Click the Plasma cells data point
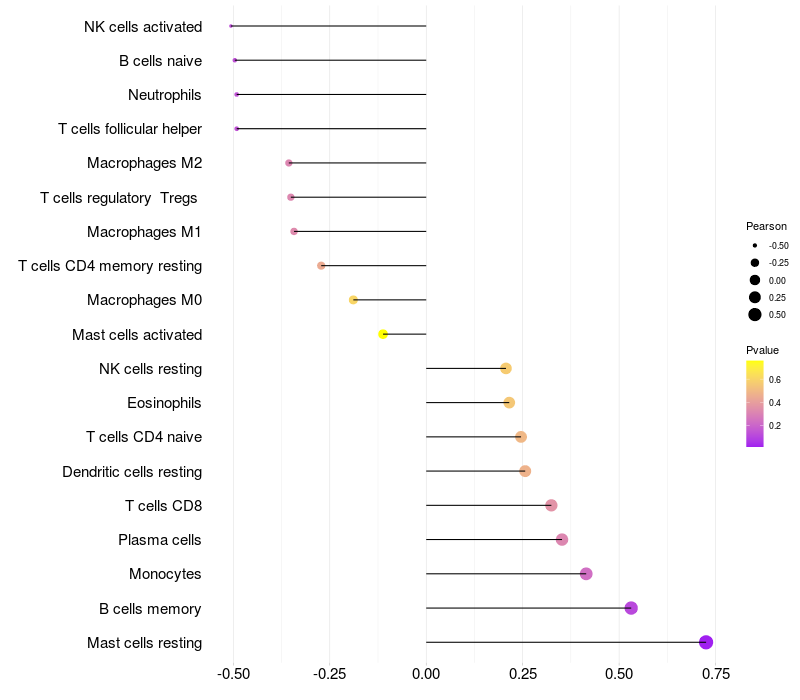 pos(562,539)
